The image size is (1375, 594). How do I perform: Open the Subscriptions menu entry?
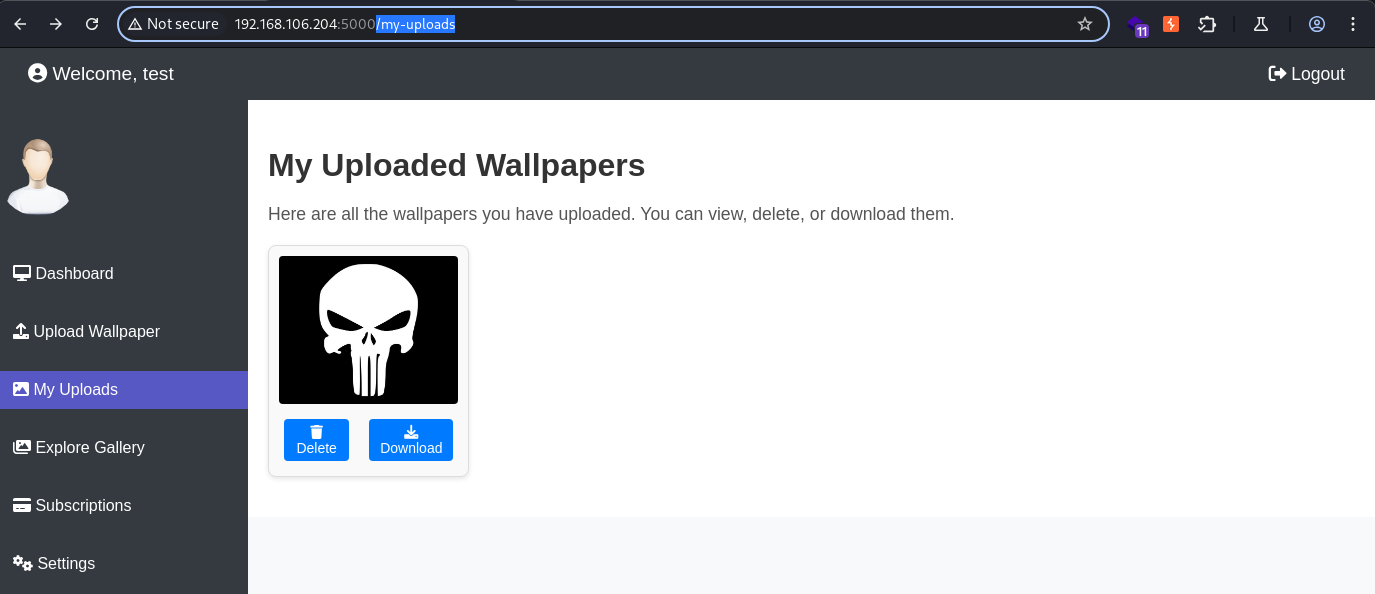pyautogui.click(x=124, y=505)
